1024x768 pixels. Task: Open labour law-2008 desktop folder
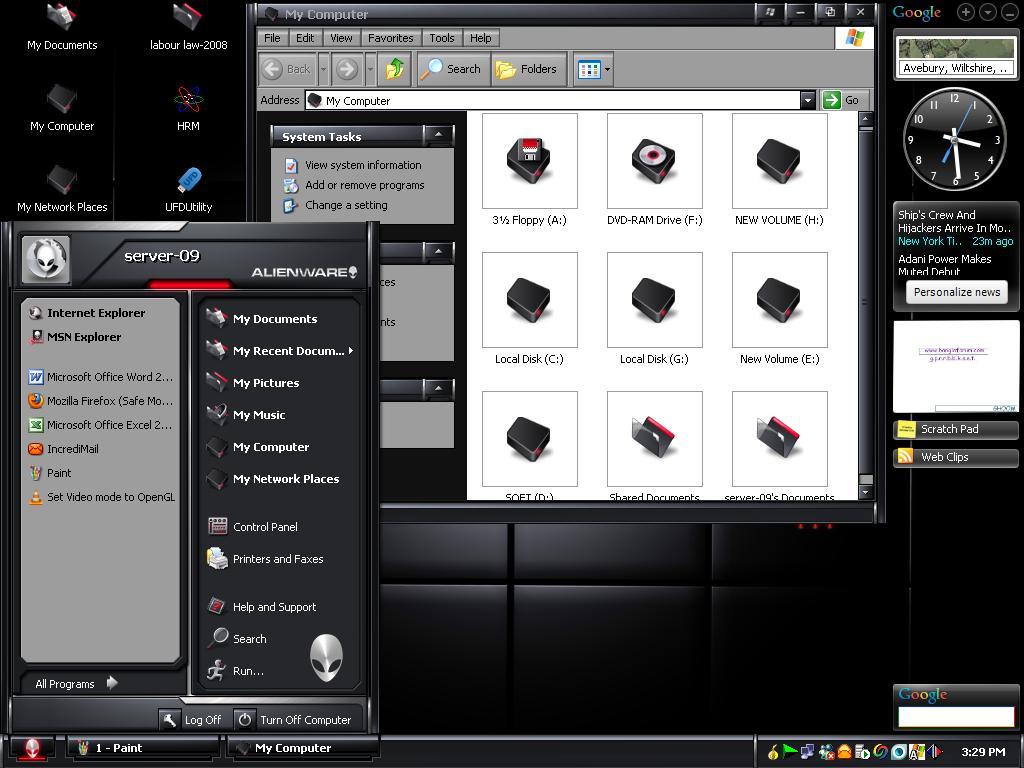188,27
